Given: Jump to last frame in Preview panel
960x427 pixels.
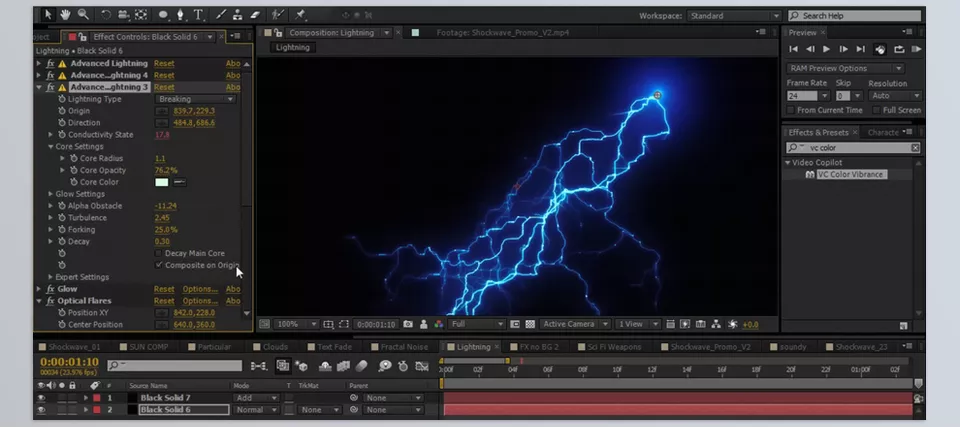Looking at the screenshot, I should (x=860, y=49).
